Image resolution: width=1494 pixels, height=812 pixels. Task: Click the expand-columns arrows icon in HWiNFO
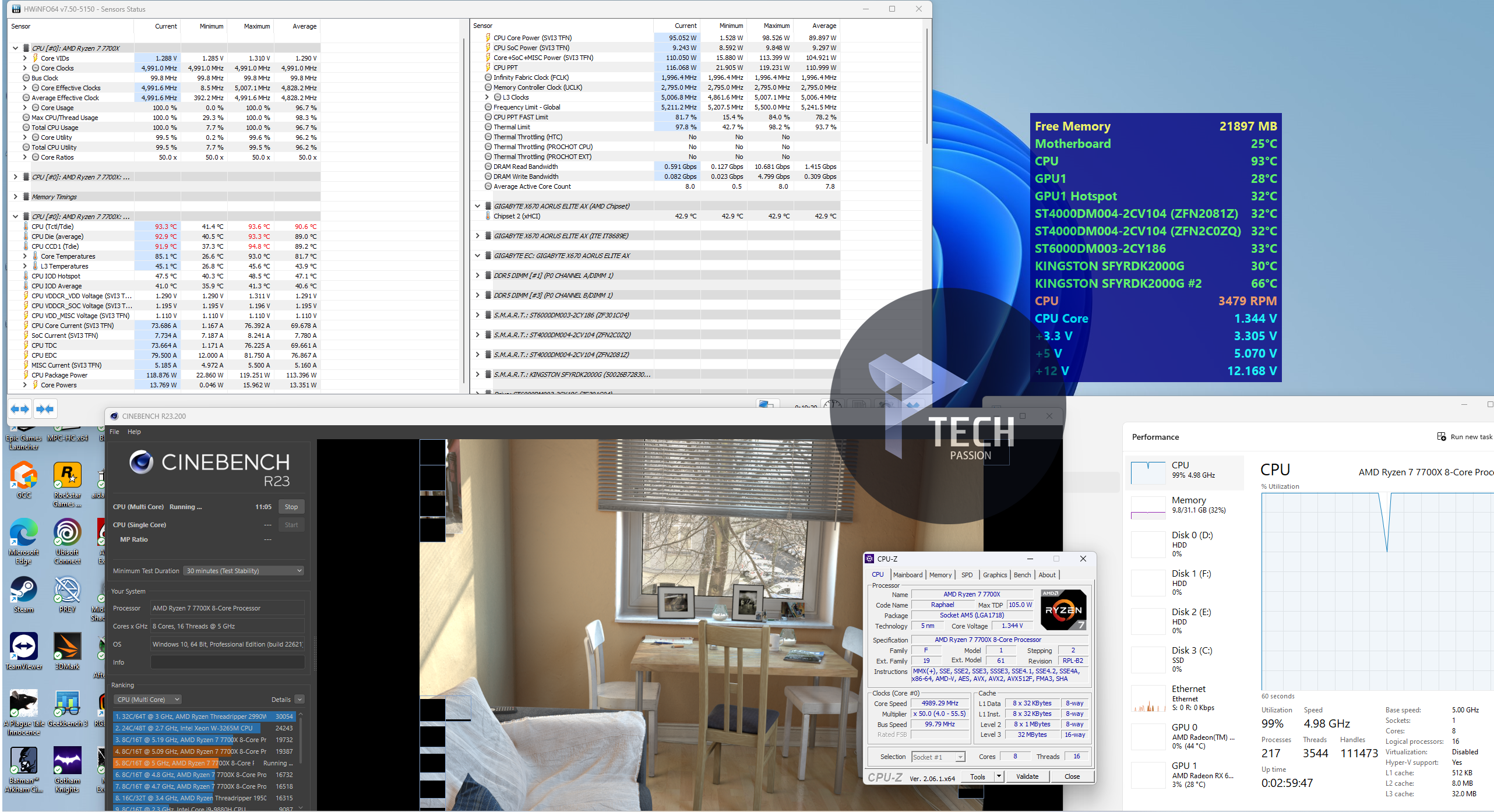(20, 409)
